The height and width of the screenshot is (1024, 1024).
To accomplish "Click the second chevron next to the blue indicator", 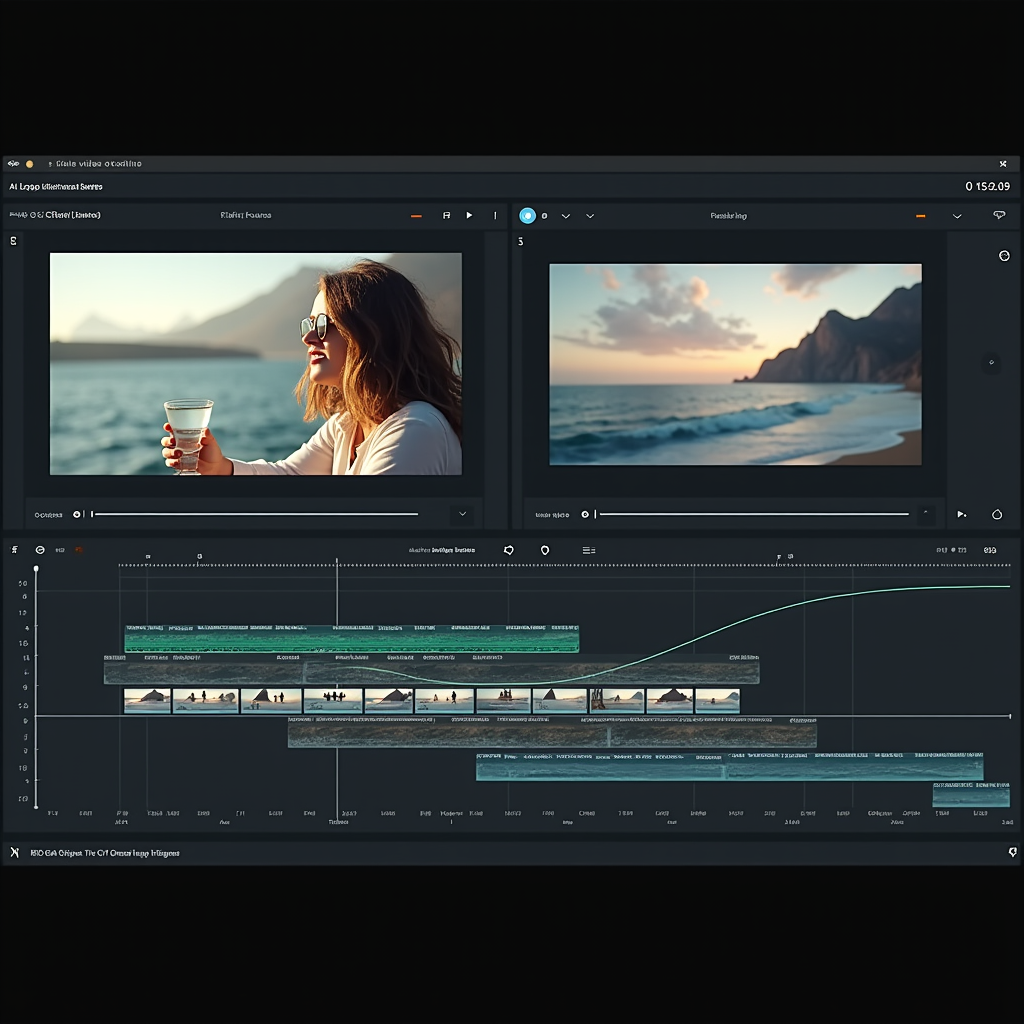I will 590,215.
